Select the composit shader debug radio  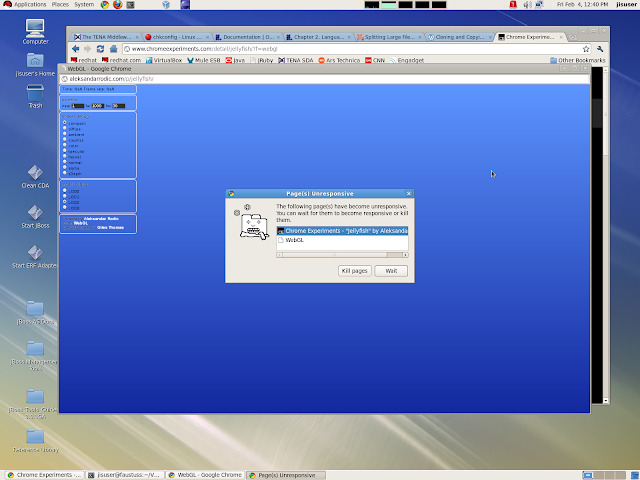pyautogui.click(x=64, y=122)
